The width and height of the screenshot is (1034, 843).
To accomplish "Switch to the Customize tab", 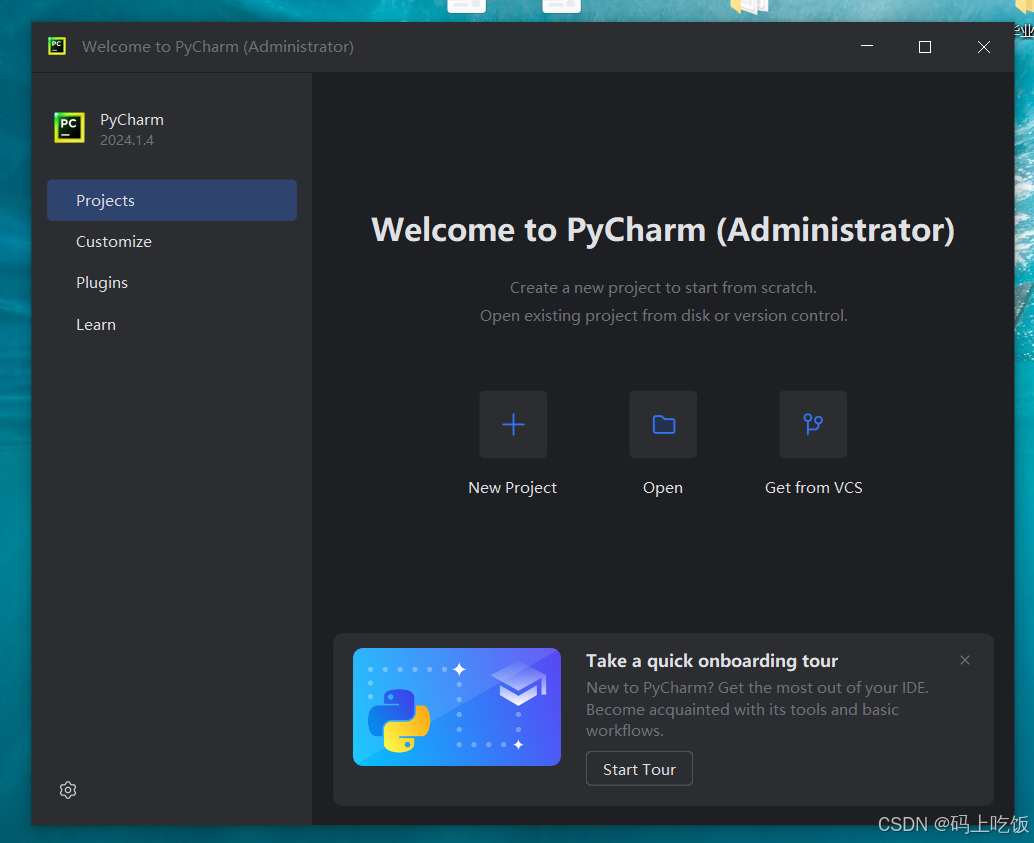I will coord(172,241).
